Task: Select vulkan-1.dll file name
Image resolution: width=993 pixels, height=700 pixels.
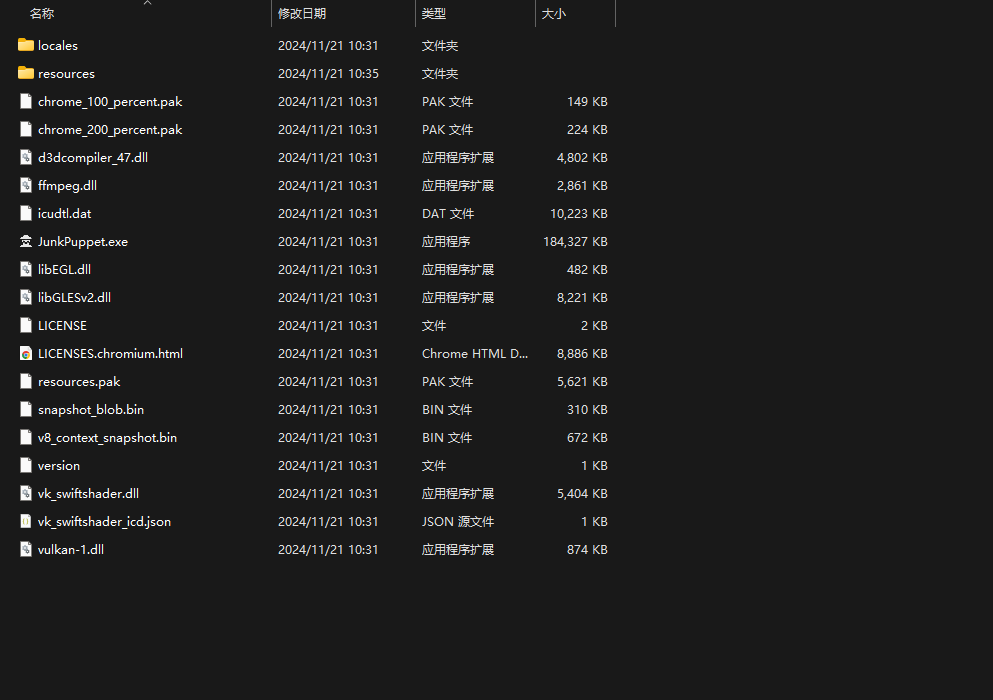Action: pos(70,549)
